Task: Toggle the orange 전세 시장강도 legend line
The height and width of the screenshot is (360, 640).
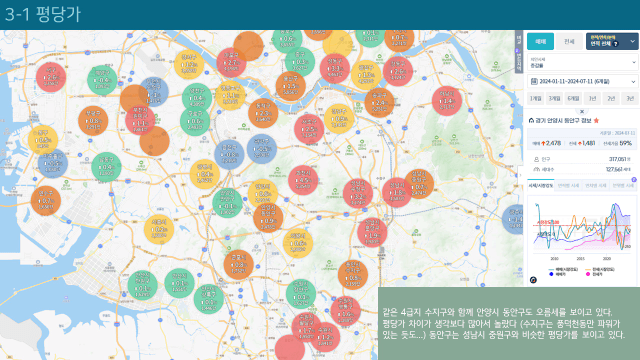Action: pyautogui.click(x=588, y=269)
